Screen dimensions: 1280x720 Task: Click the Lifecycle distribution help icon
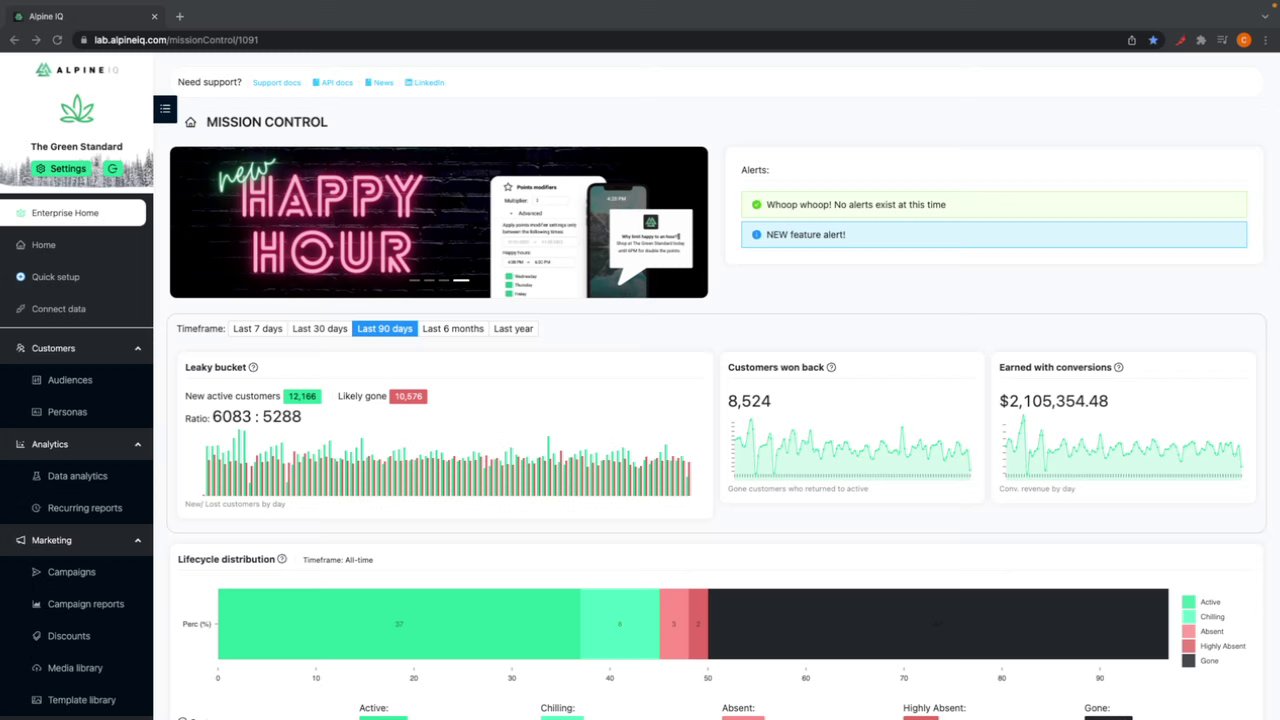click(x=282, y=560)
